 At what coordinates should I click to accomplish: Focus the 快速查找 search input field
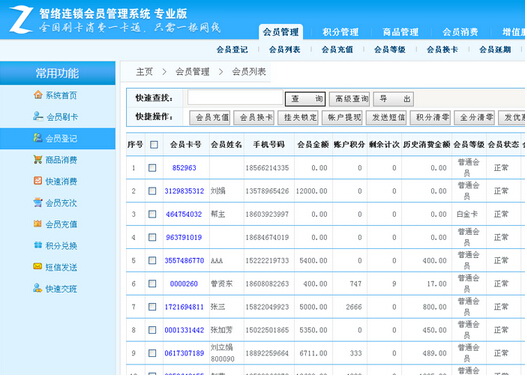[x=235, y=98]
